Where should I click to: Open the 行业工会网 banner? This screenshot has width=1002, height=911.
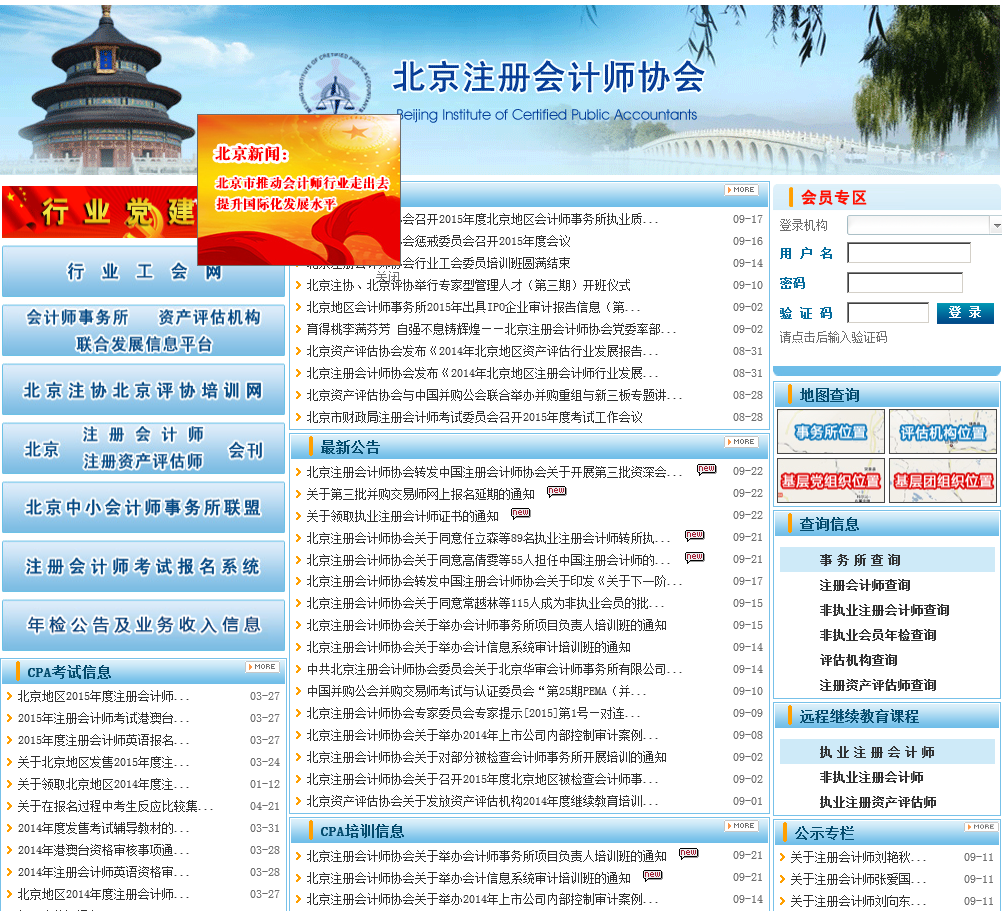143,272
